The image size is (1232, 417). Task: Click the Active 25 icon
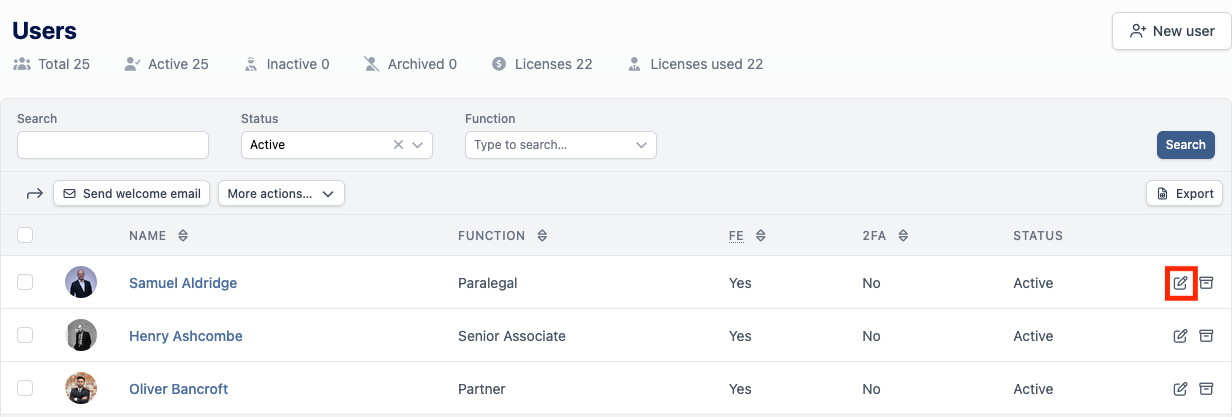[x=132, y=64]
